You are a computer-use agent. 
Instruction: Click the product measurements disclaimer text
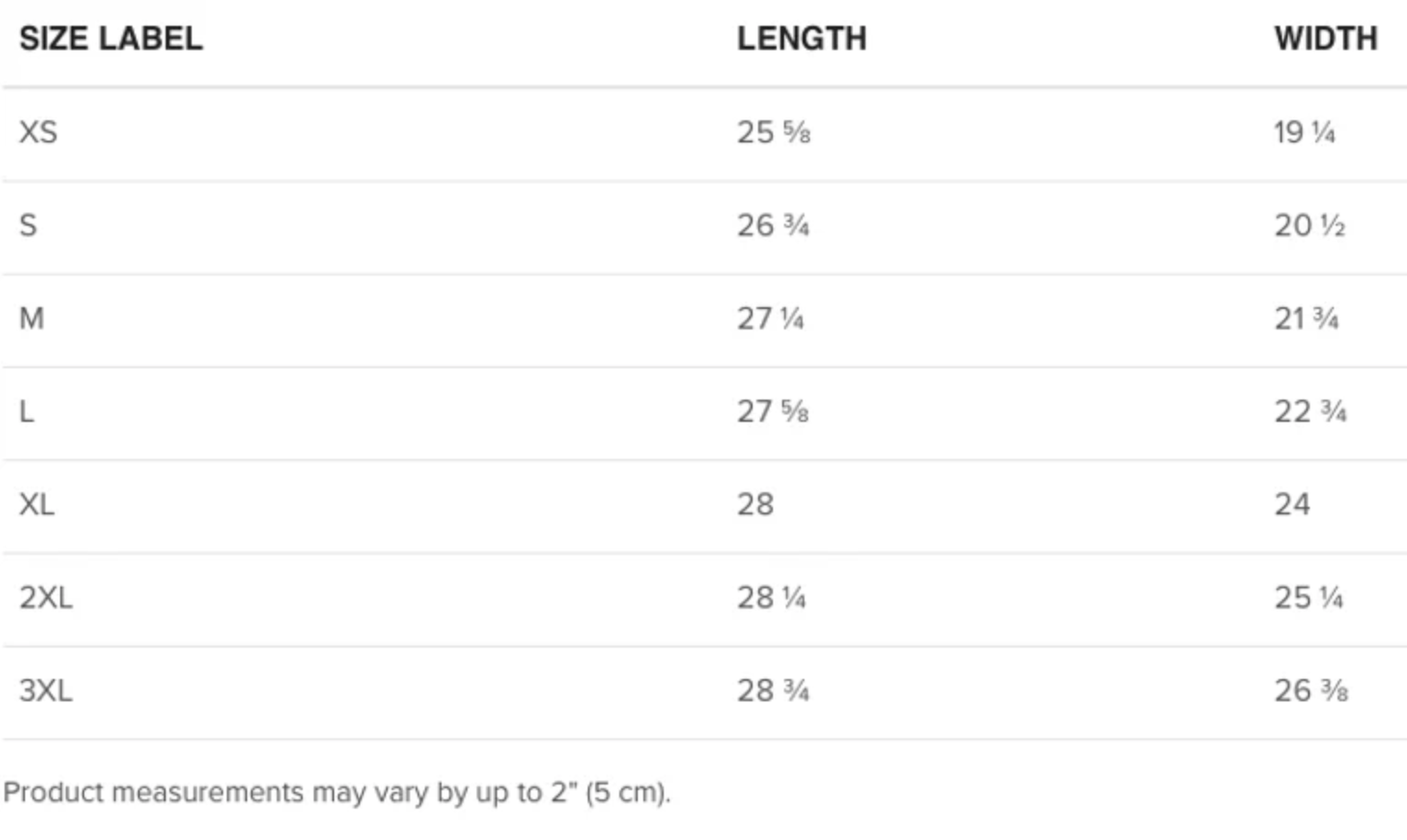pyautogui.click(x=337, y=793)
